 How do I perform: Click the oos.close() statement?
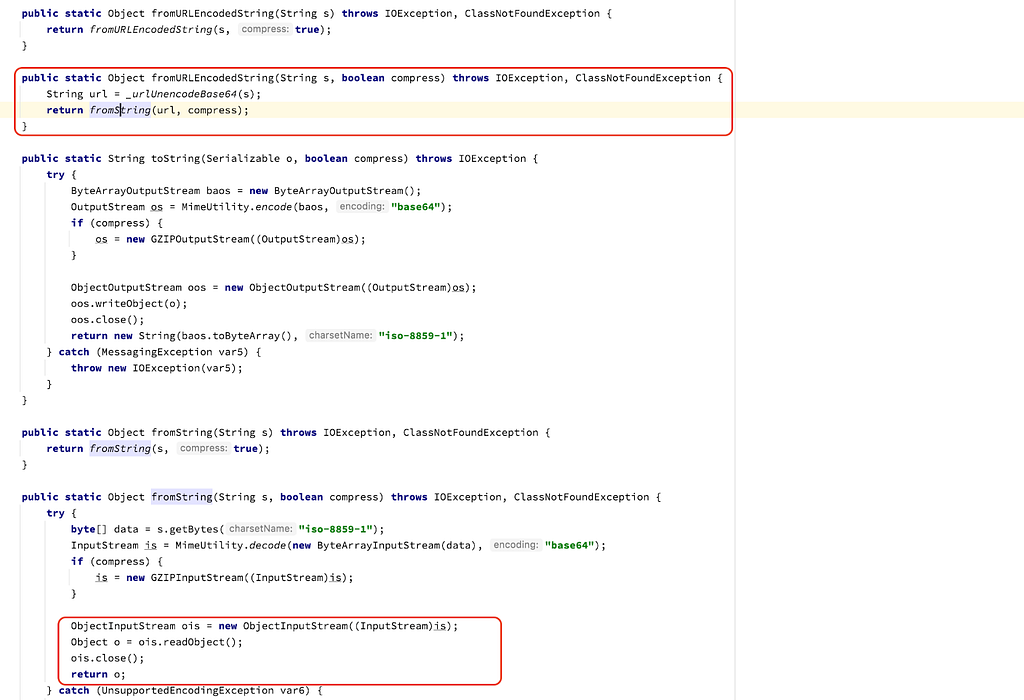108,320
